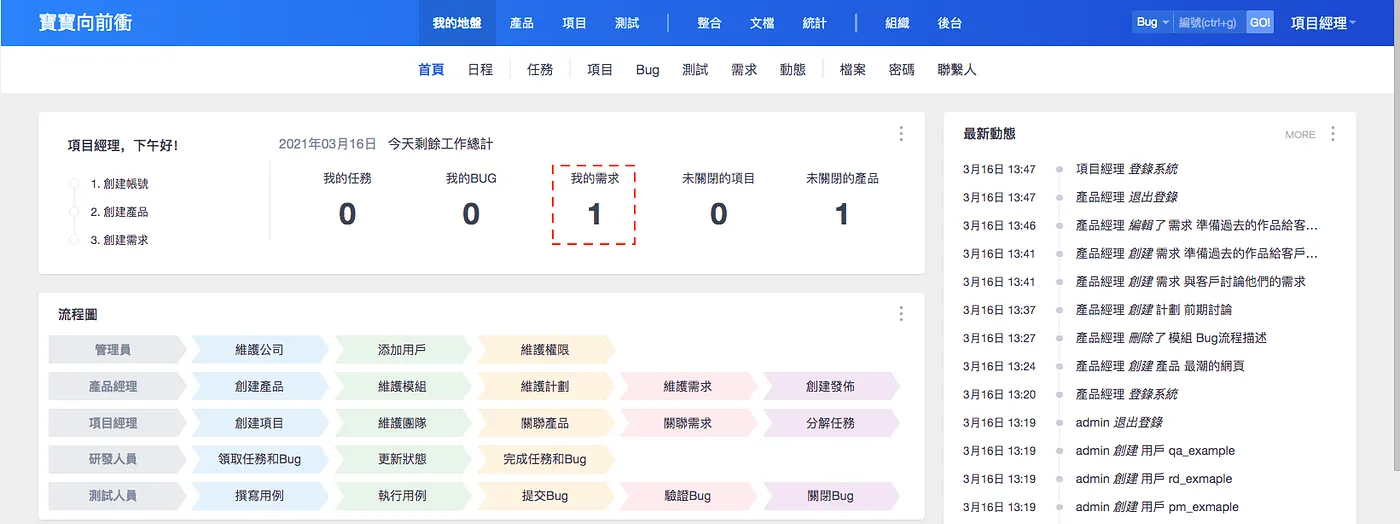Click the 撰寫用例 flow step

point(259,496)
